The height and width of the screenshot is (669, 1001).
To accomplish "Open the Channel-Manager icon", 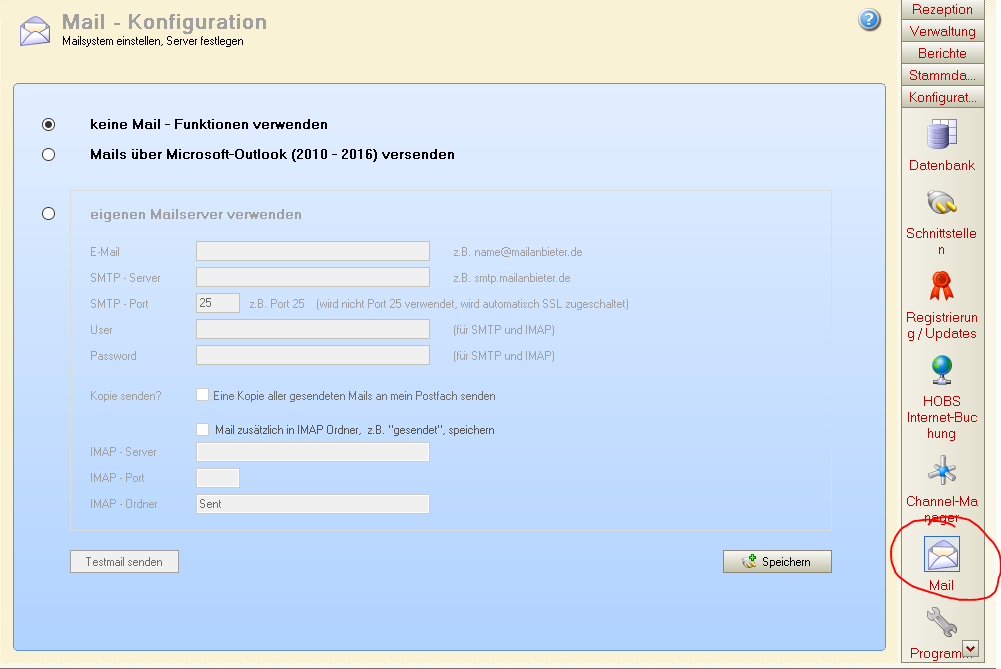I will pos(941,470).
